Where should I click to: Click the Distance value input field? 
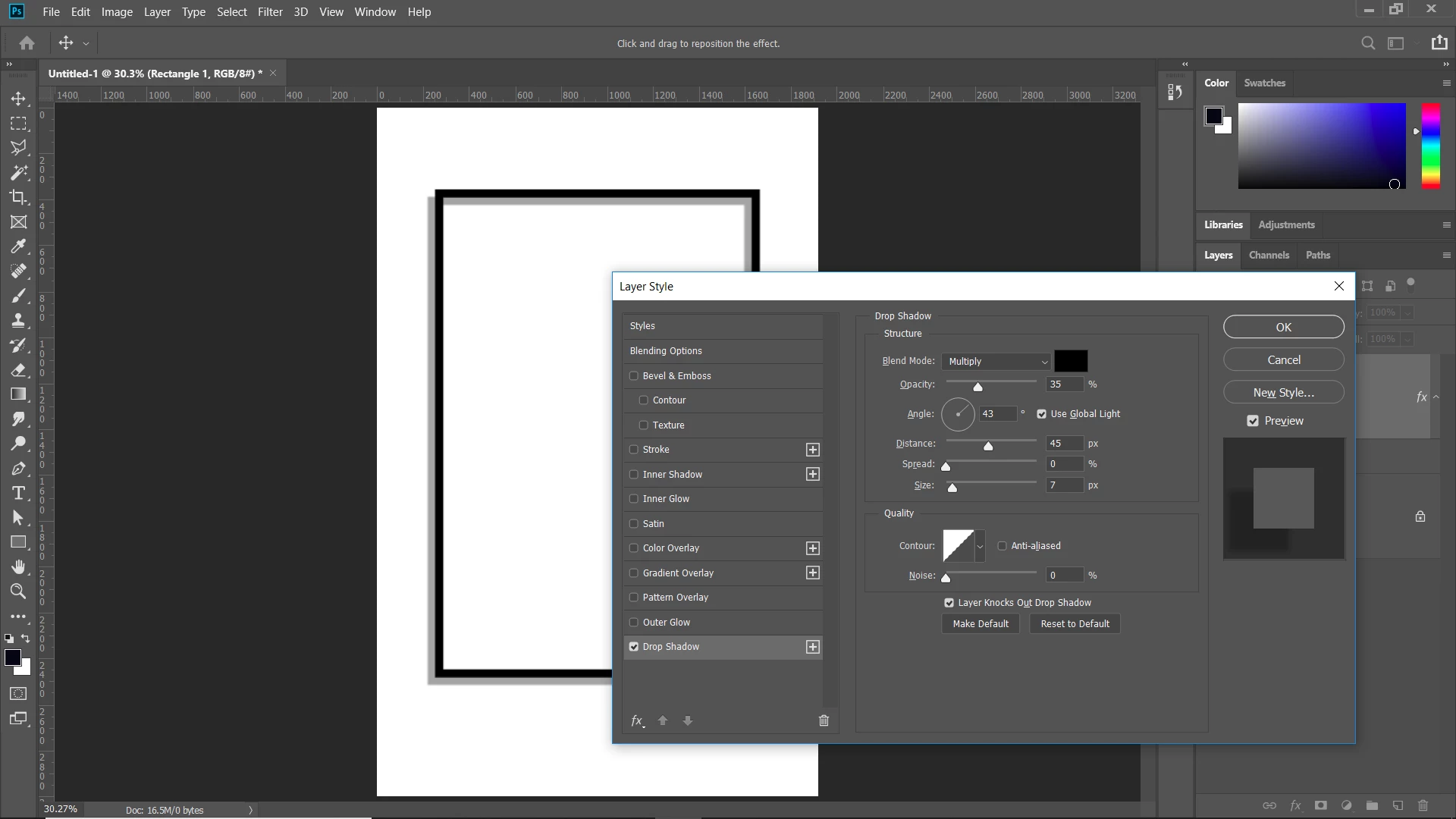[x=1063, y=444]
